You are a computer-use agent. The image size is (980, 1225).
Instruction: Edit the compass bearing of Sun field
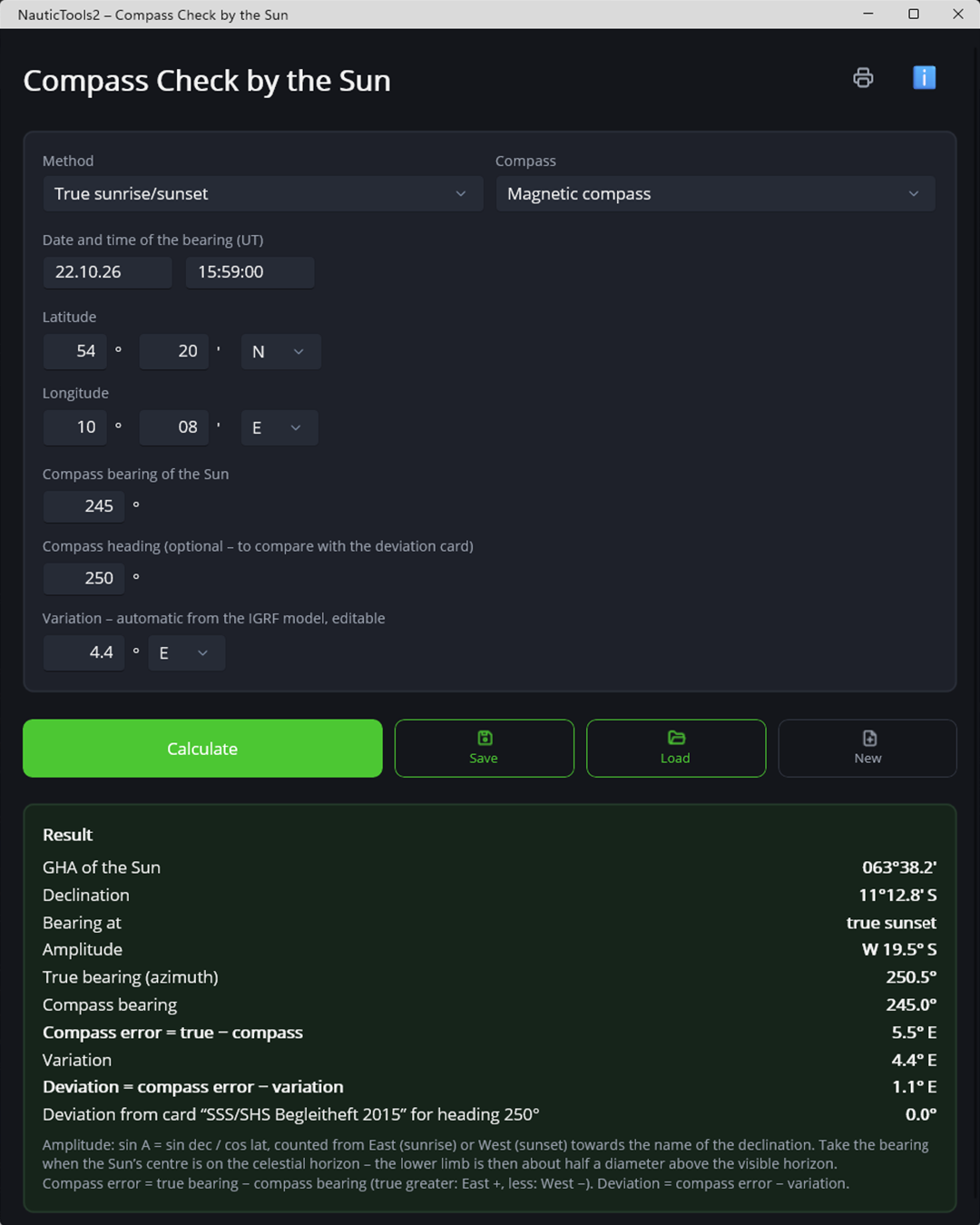tap(83, 506)
